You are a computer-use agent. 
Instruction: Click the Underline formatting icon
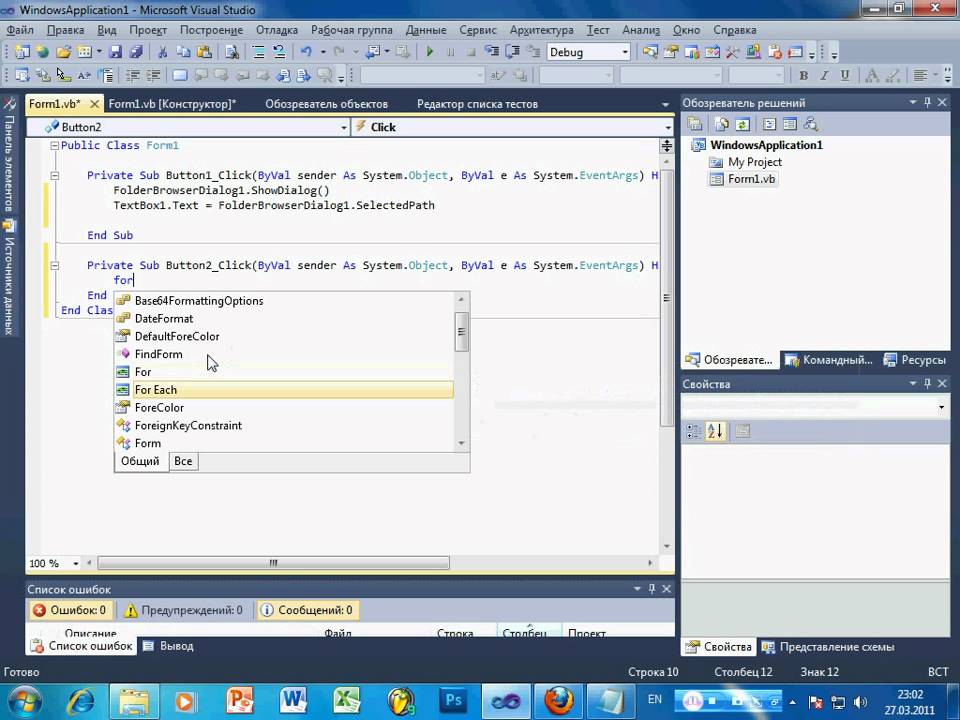coord(845,75)
